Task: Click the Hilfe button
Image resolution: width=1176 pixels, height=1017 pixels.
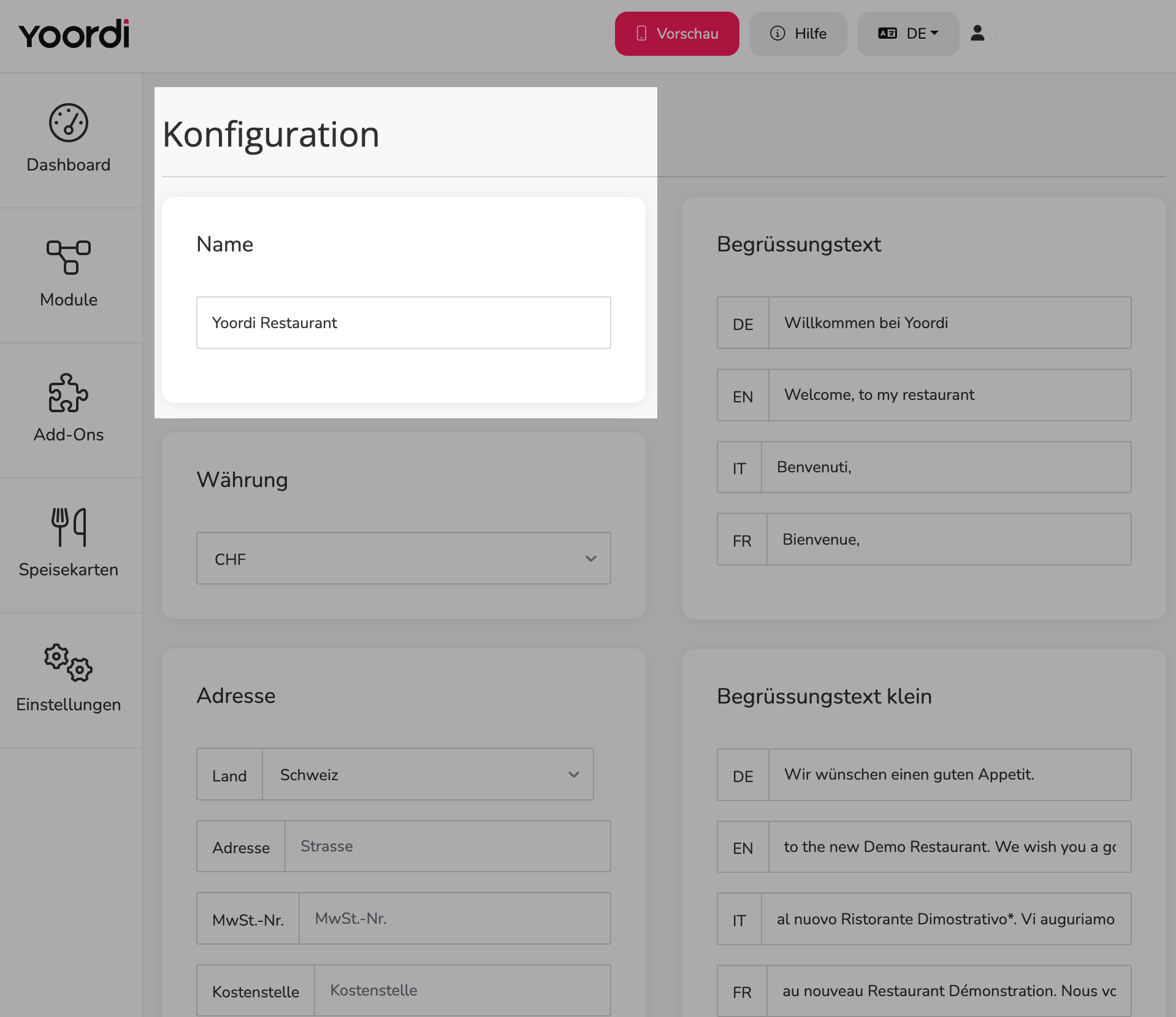Action: pyautogui.click(x=798, y=34)
